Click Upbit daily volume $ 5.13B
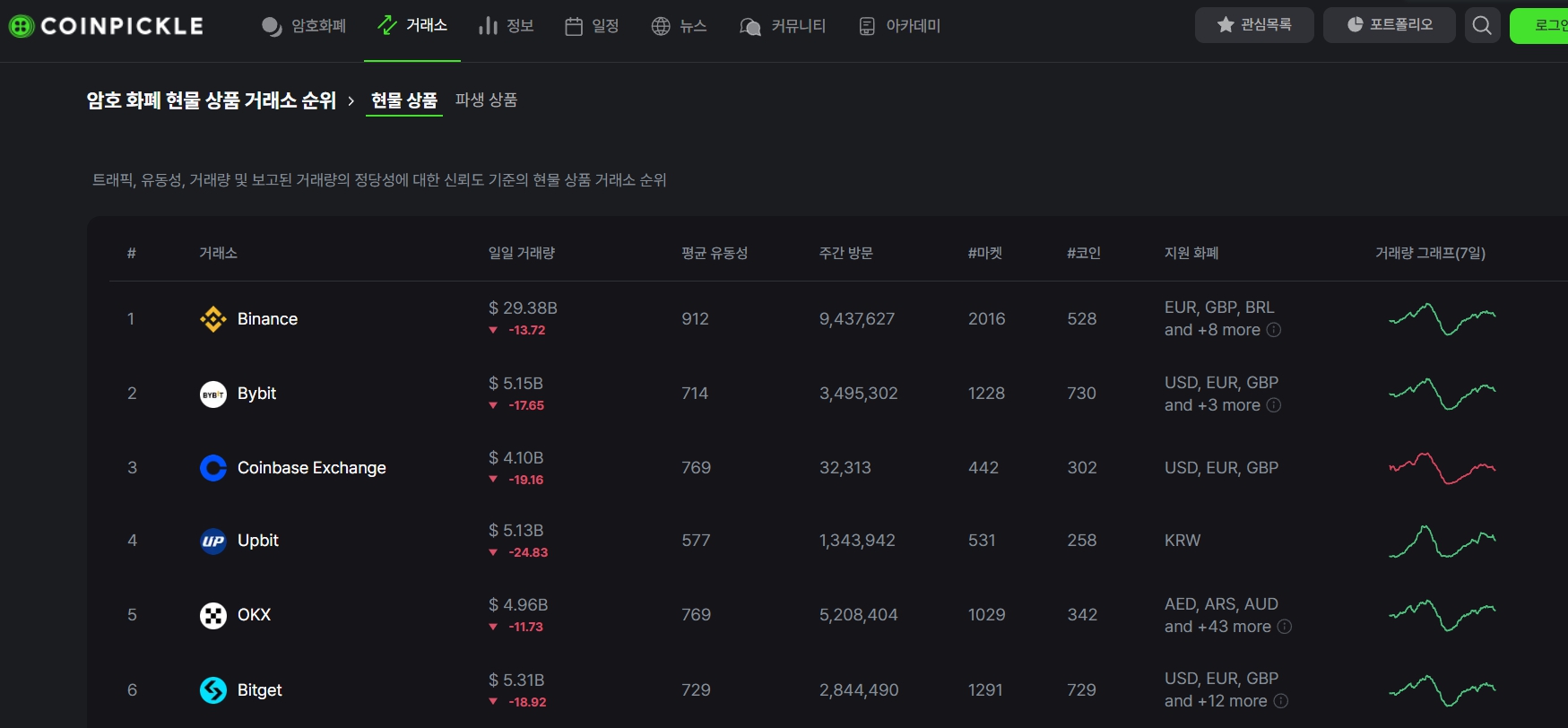 pos(515,531)
